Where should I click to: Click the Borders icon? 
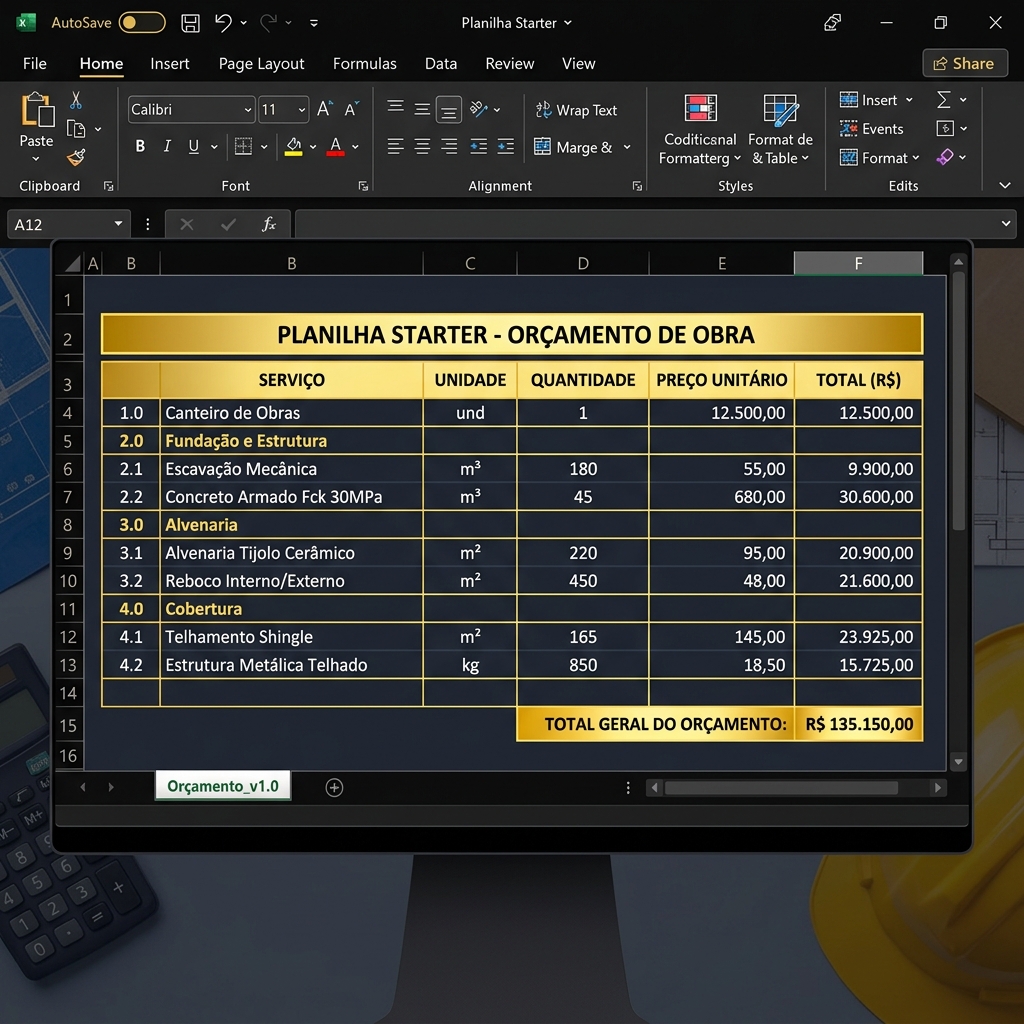[x=243, y=146]
